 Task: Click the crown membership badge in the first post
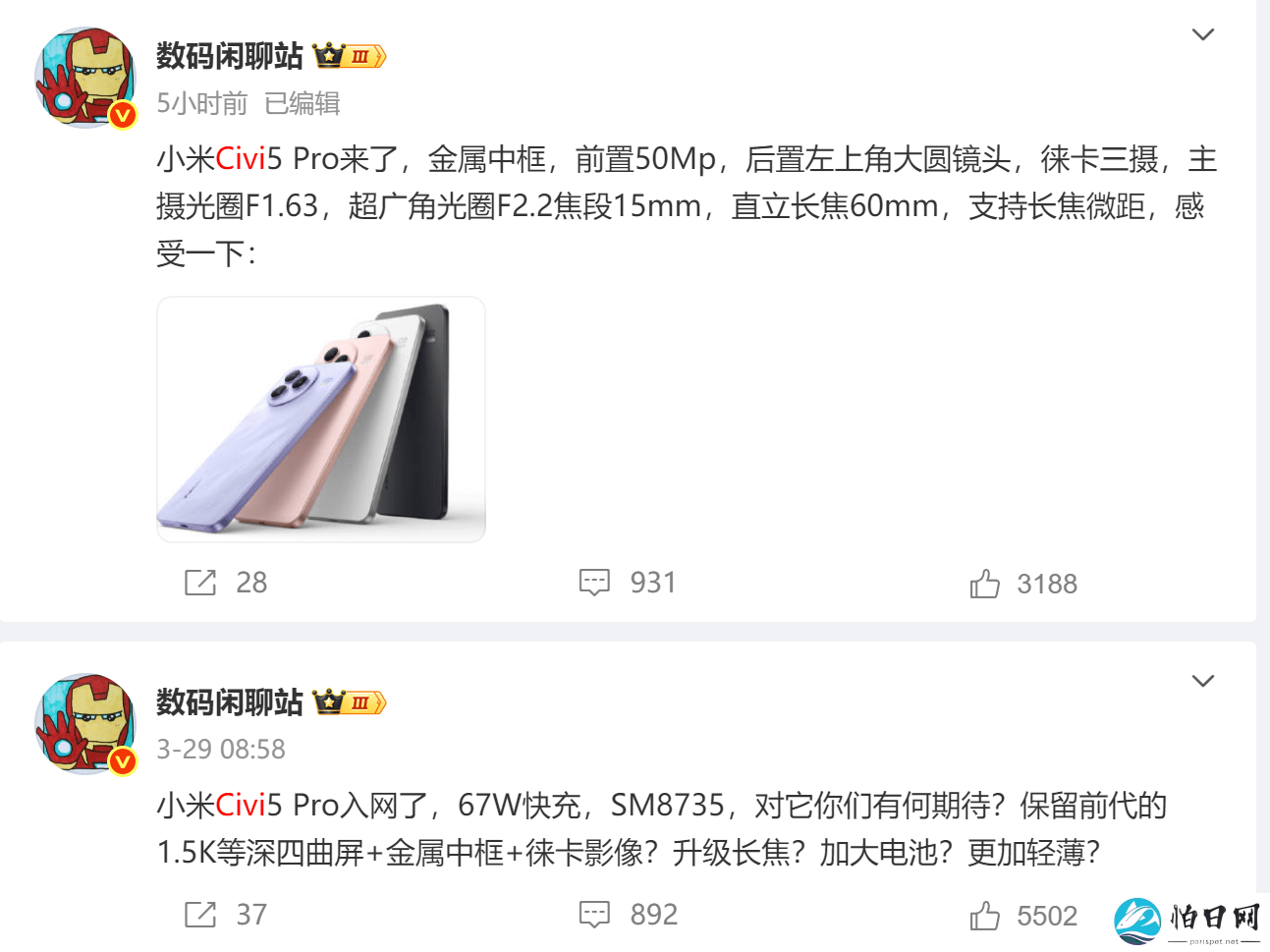pos(350,56)
